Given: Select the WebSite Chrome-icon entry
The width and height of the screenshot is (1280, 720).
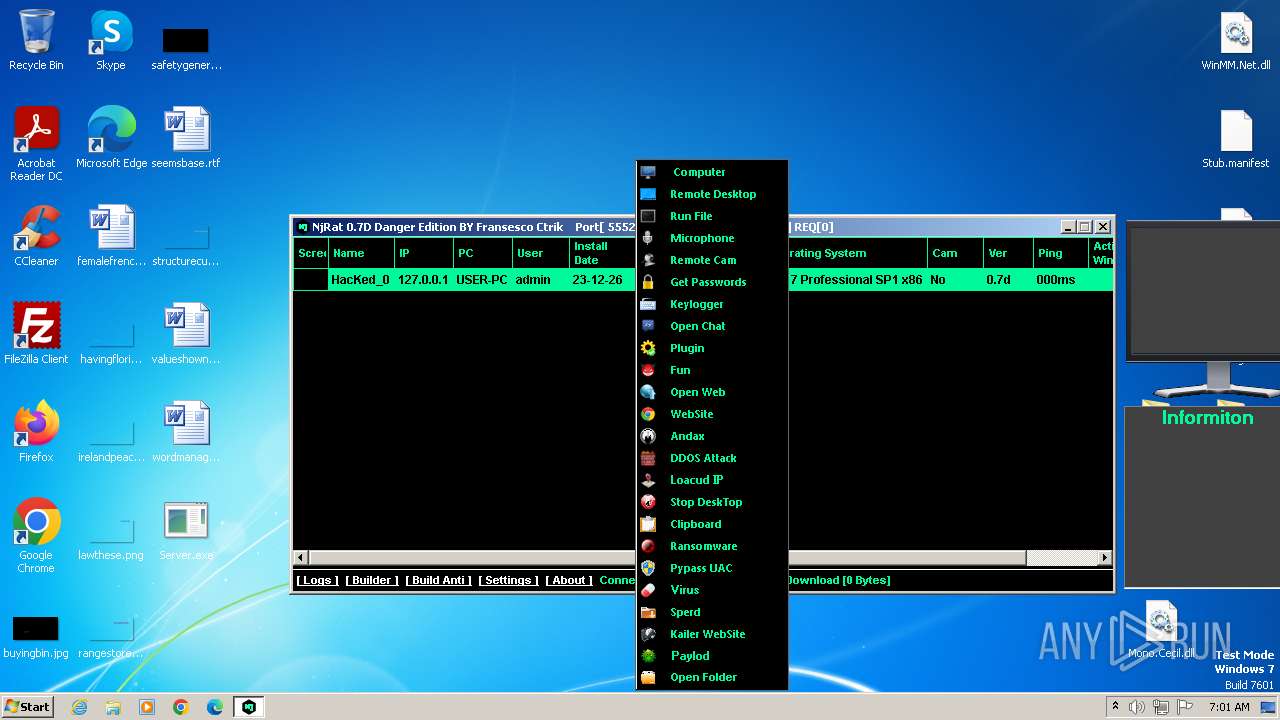Looking at the screenshot, I should click(712, 414).
